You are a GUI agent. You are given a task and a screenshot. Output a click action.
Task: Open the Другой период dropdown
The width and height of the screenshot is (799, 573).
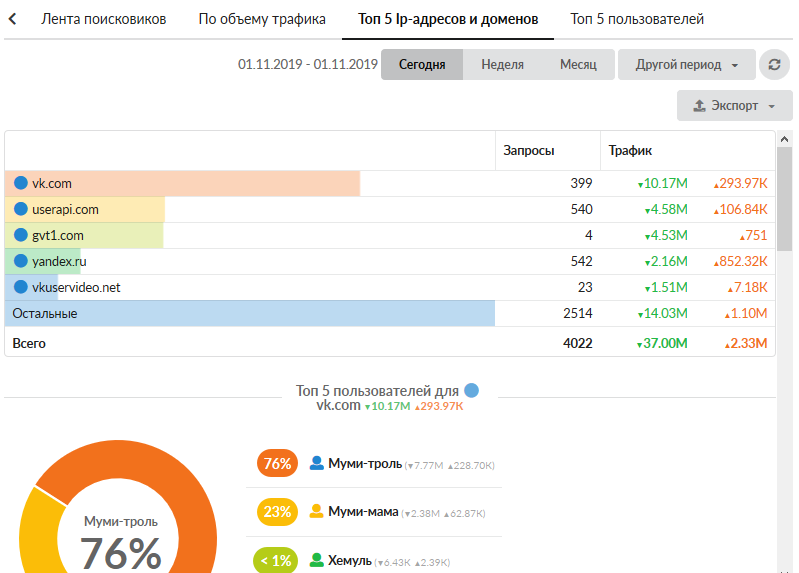(x=686, y=65)
